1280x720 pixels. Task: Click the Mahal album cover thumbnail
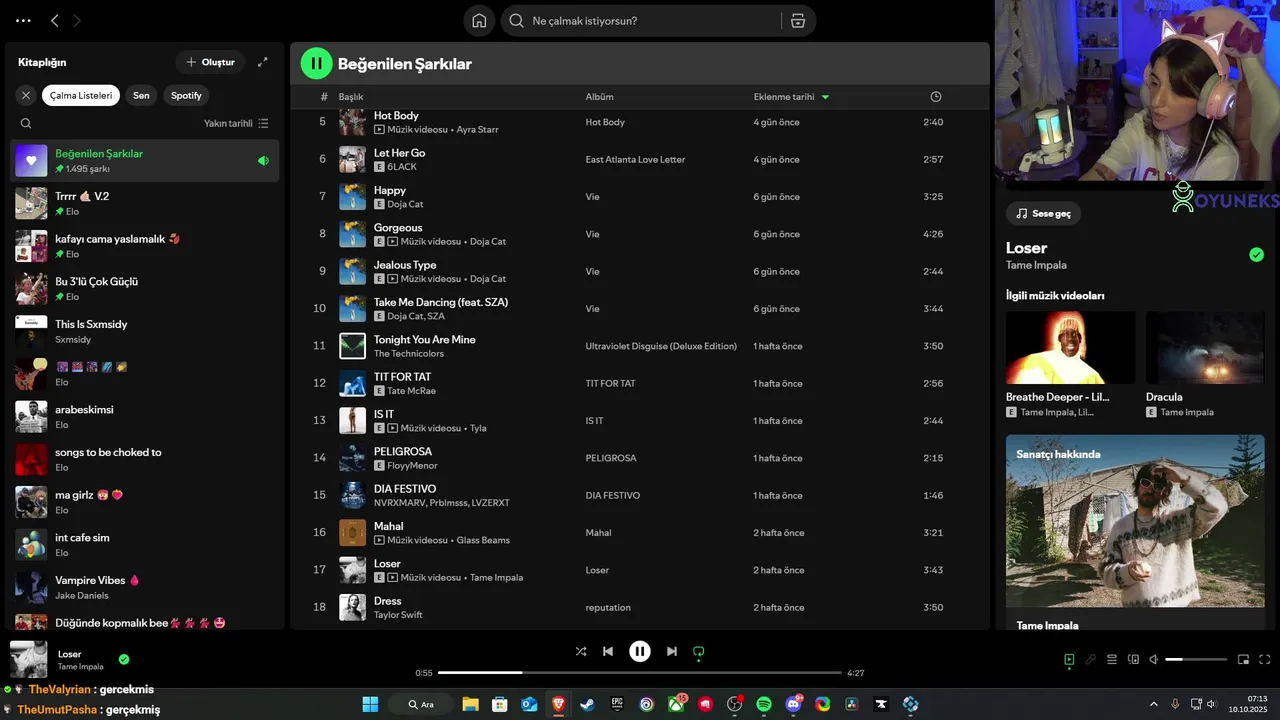tap(352, 533)
